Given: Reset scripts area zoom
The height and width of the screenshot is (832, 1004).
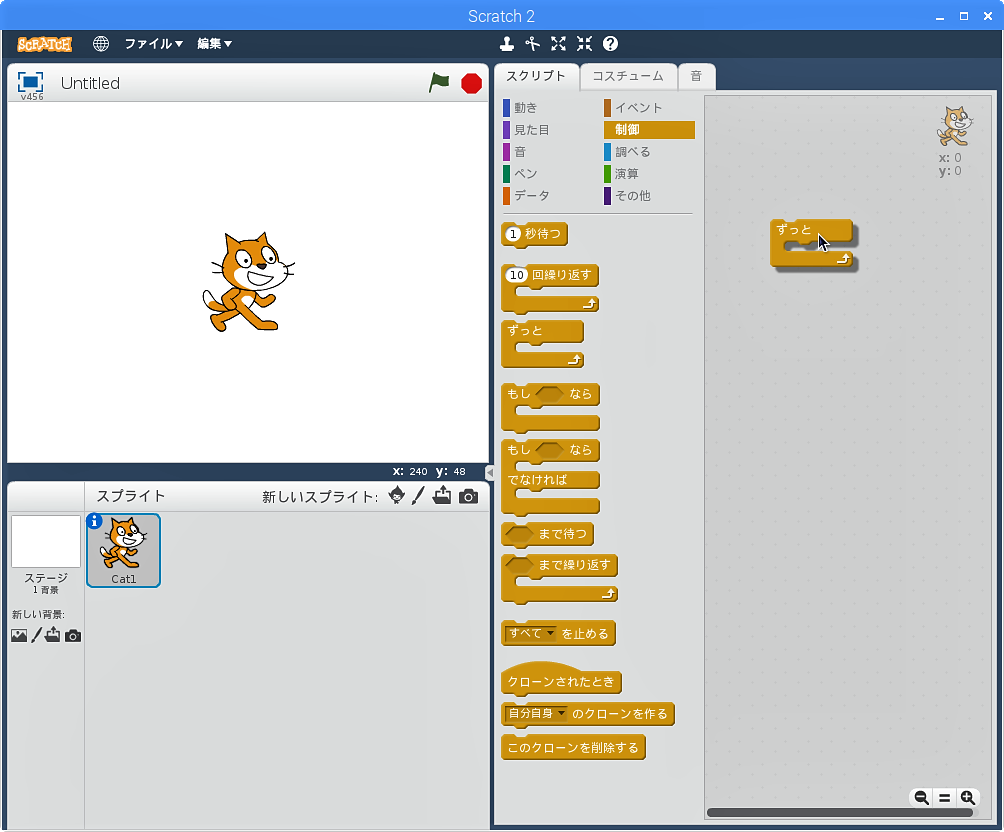Looking at the screenshot, I should point(944,797).
